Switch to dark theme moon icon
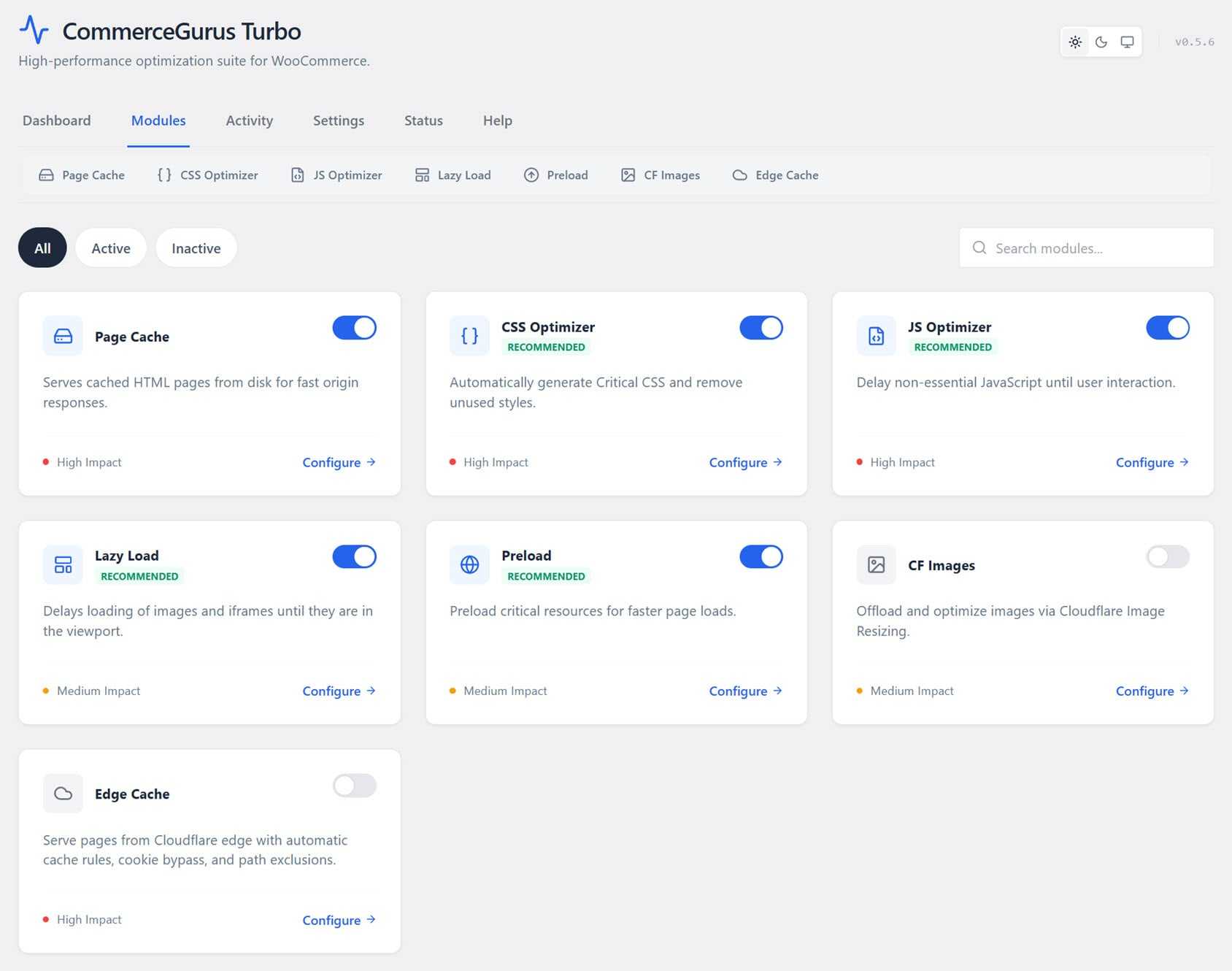The width and height of the screenshot is (1232, 971). click(1101, 42)
